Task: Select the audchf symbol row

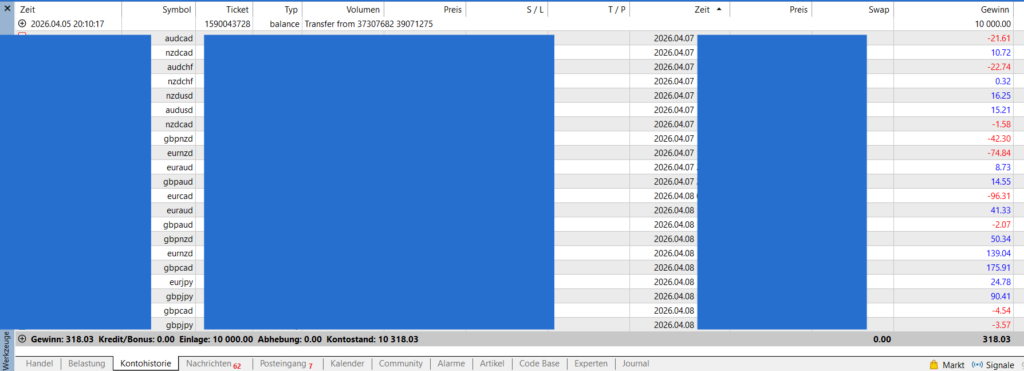Action: point(179,67)
